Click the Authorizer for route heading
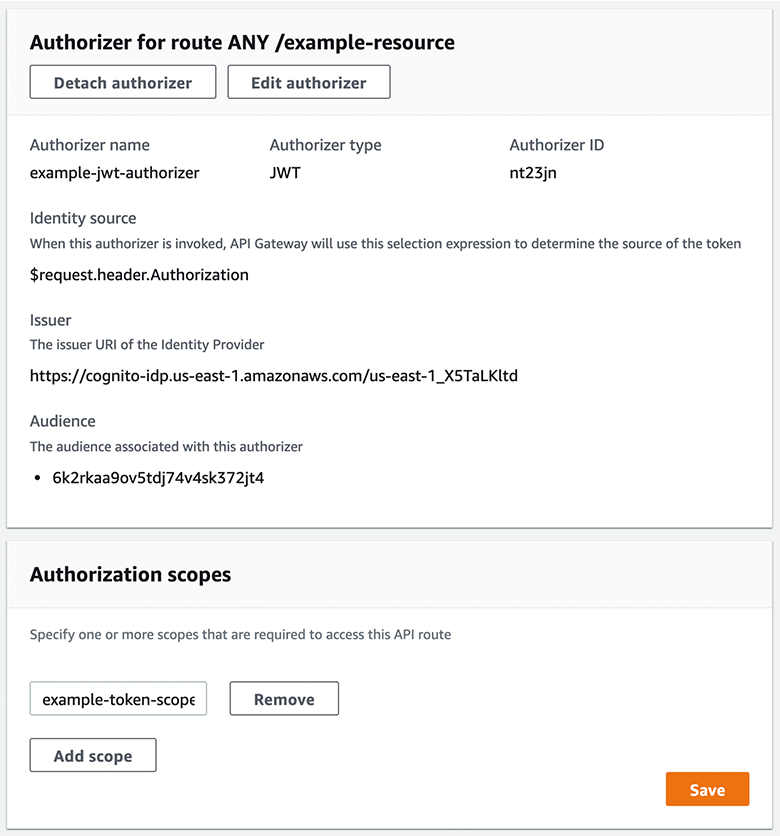780x836 pixels. (x=242, y=42)
